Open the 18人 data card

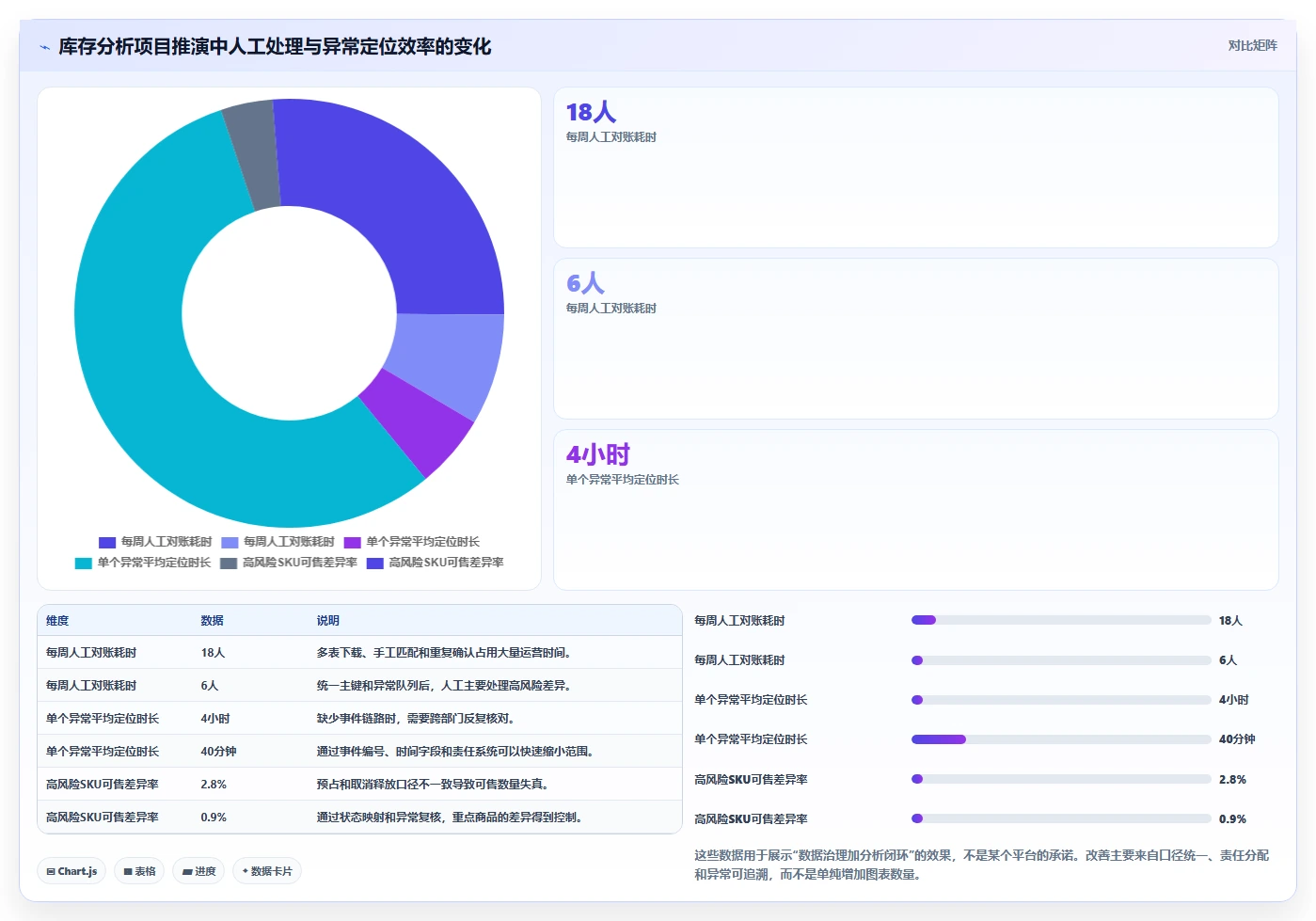[916, 167]
